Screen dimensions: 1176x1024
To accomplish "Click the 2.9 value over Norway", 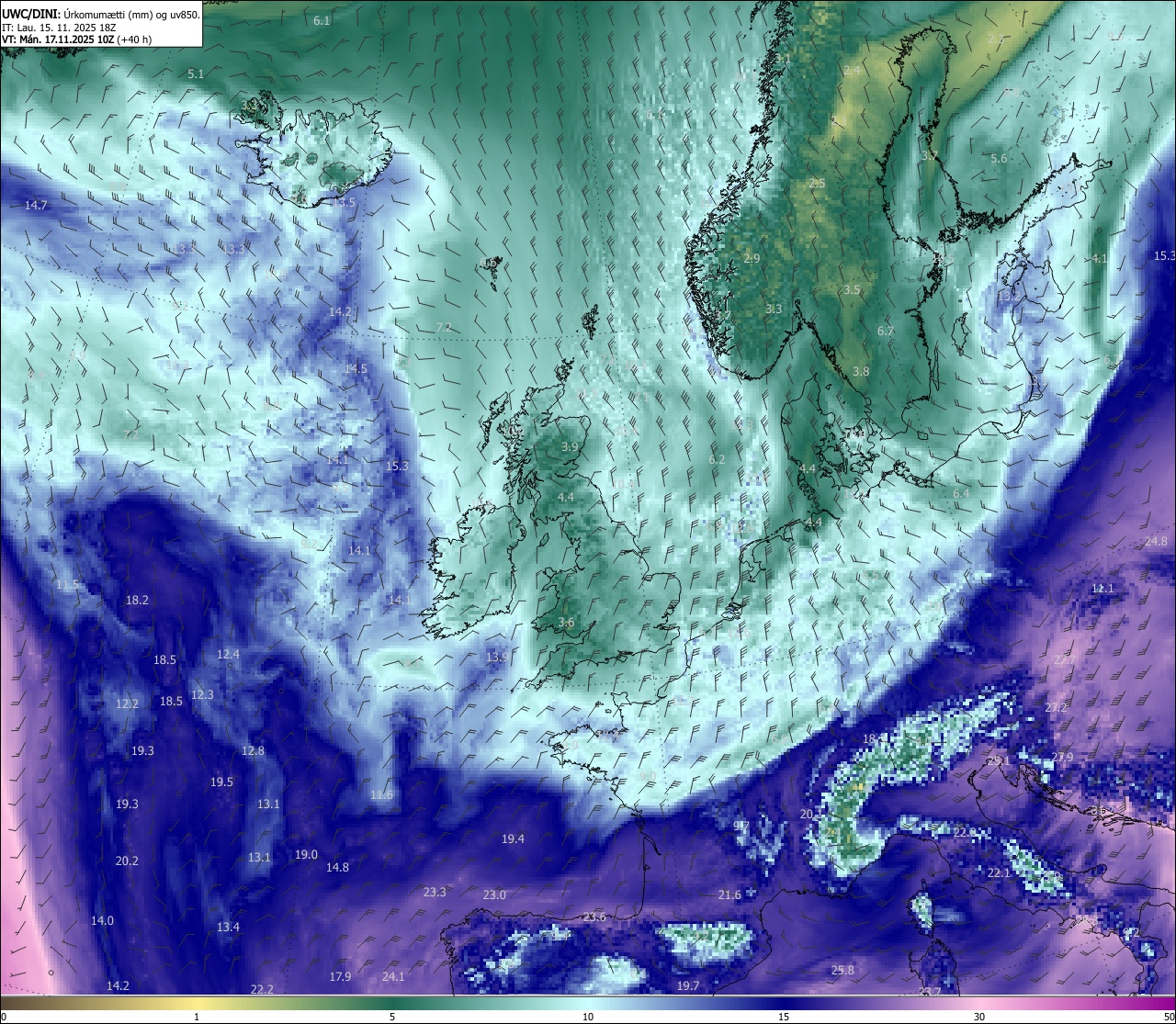I will click(752, 258).
